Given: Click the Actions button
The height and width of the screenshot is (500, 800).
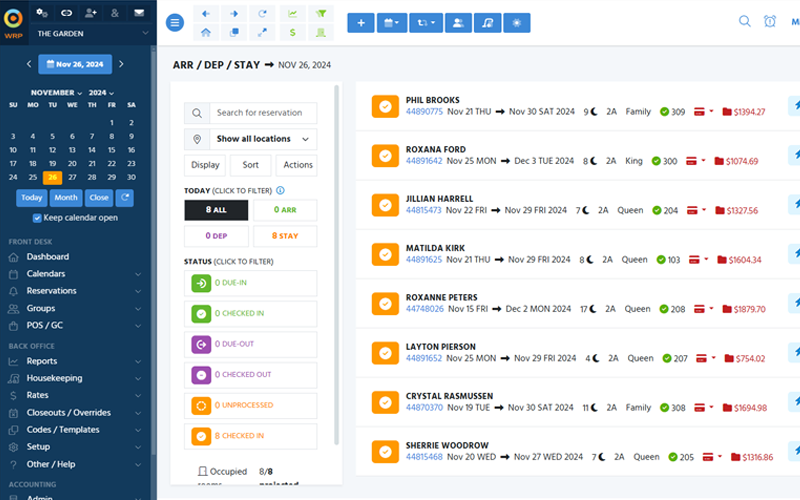Looking at the screenshot, I should [x=298, y=165].
